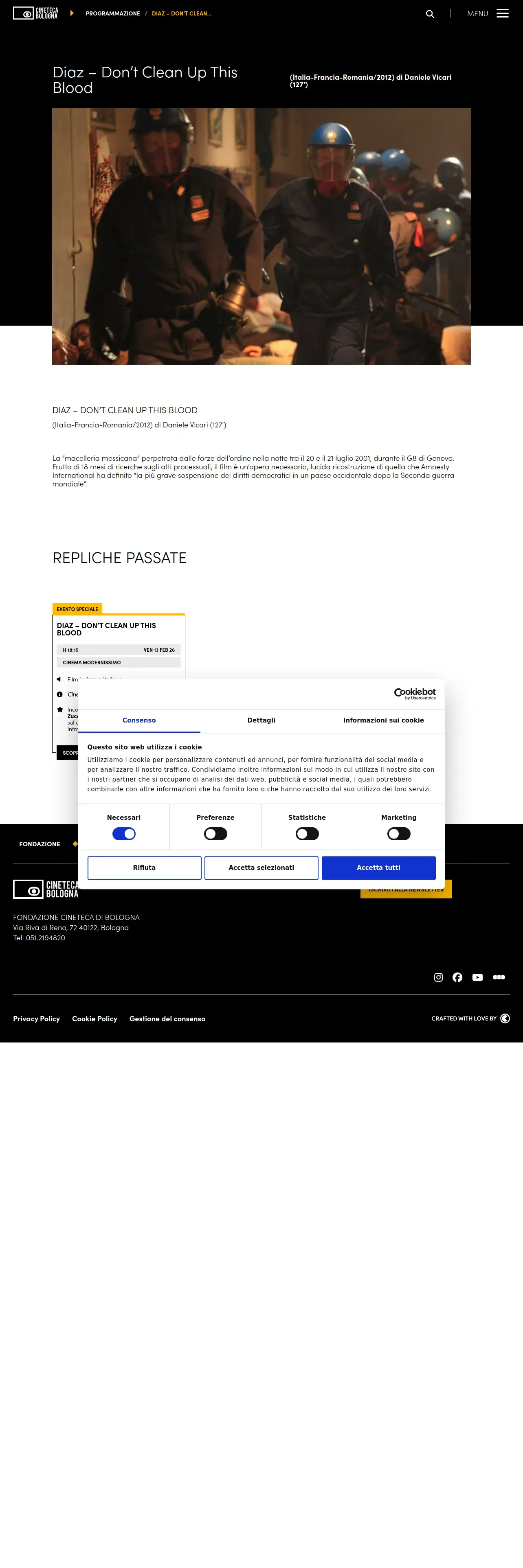523x1568 pixels.
Task: Open the event card title Diaz – Don't Clean Up This Blood
Action: (x=107, y=629)
